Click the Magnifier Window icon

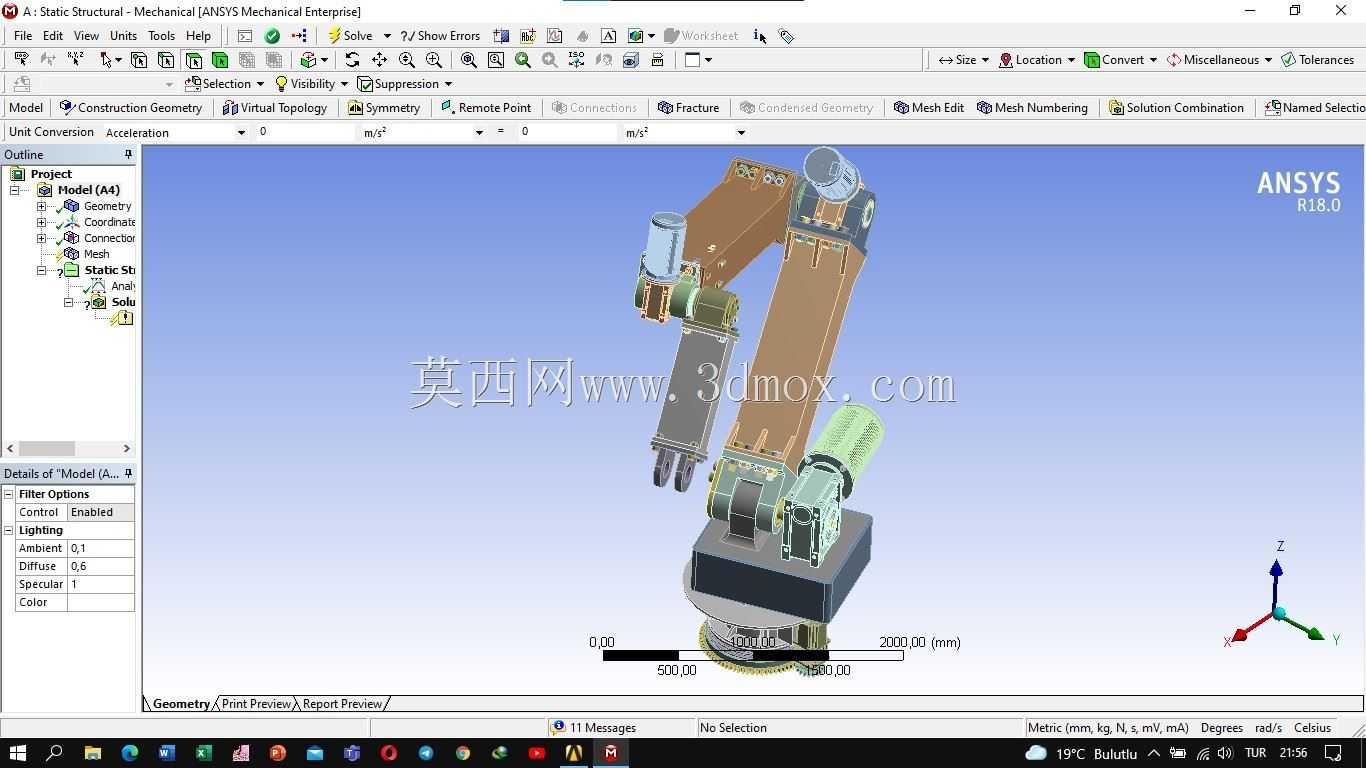[x=495, y=60]
